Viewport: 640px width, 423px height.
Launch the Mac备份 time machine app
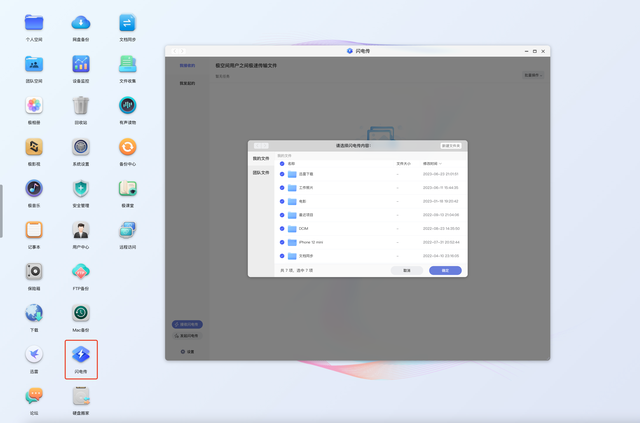tap(81, 313)
